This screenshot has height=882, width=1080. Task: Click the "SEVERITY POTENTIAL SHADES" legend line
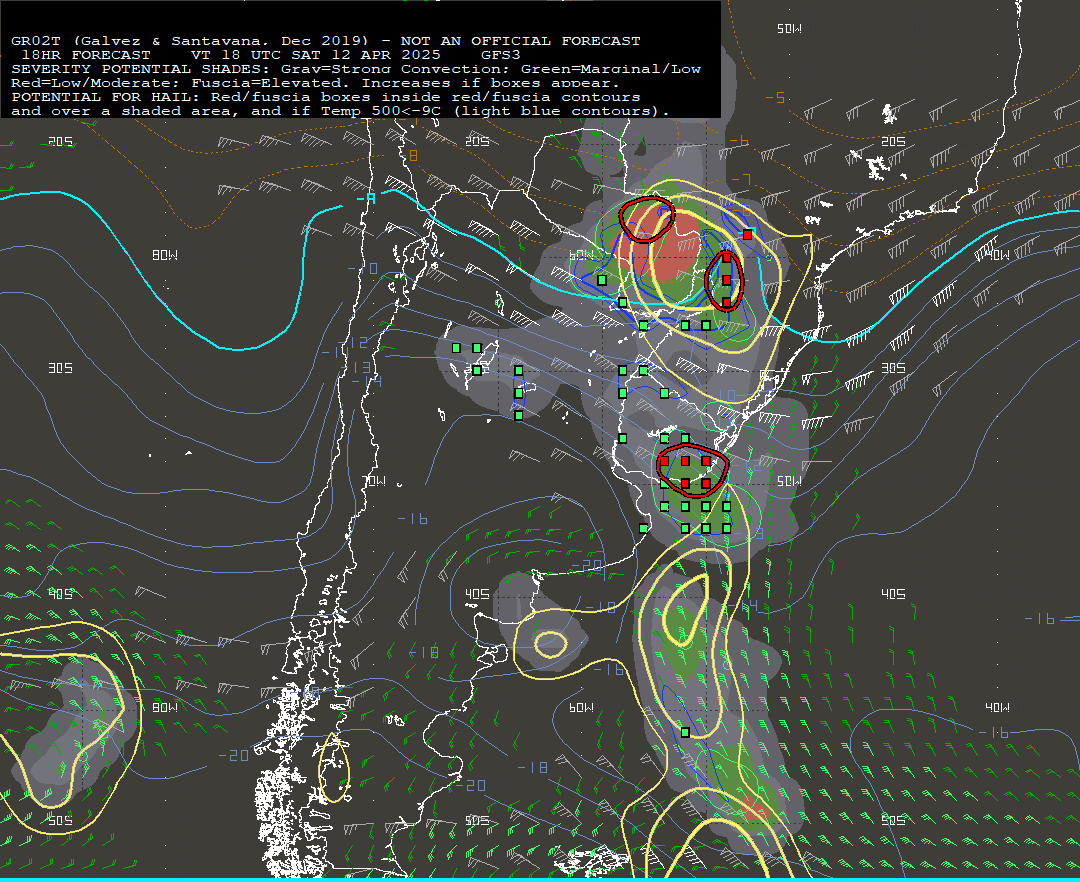pos(356,69)
